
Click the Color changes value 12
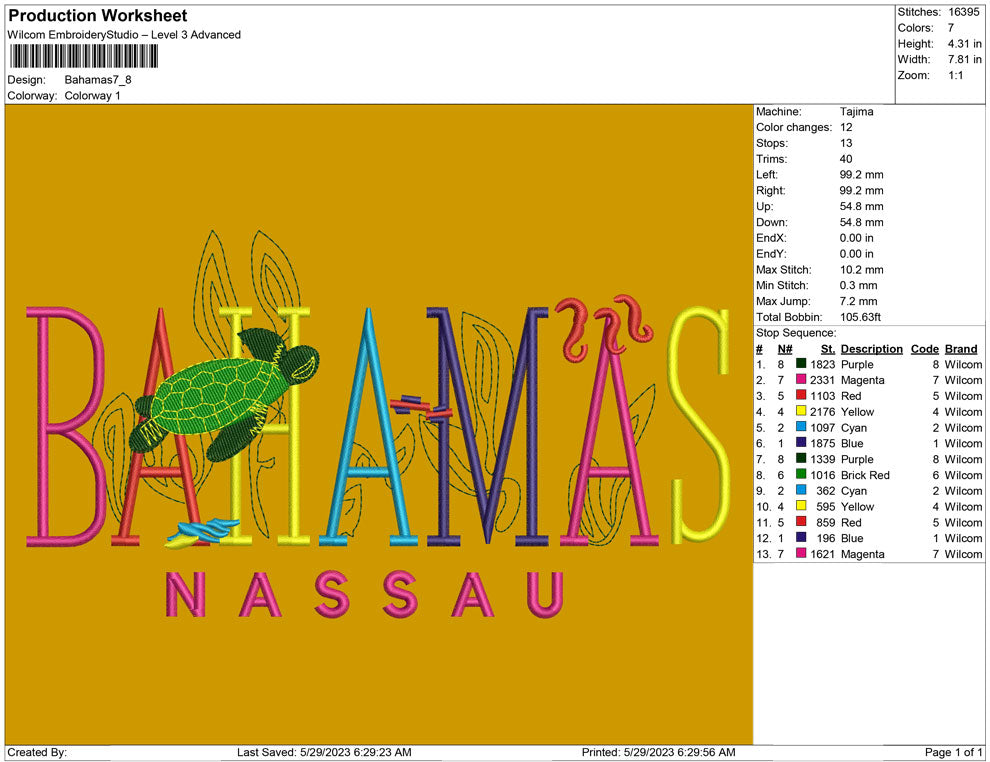pyautogui.click(x=846, y=128)
